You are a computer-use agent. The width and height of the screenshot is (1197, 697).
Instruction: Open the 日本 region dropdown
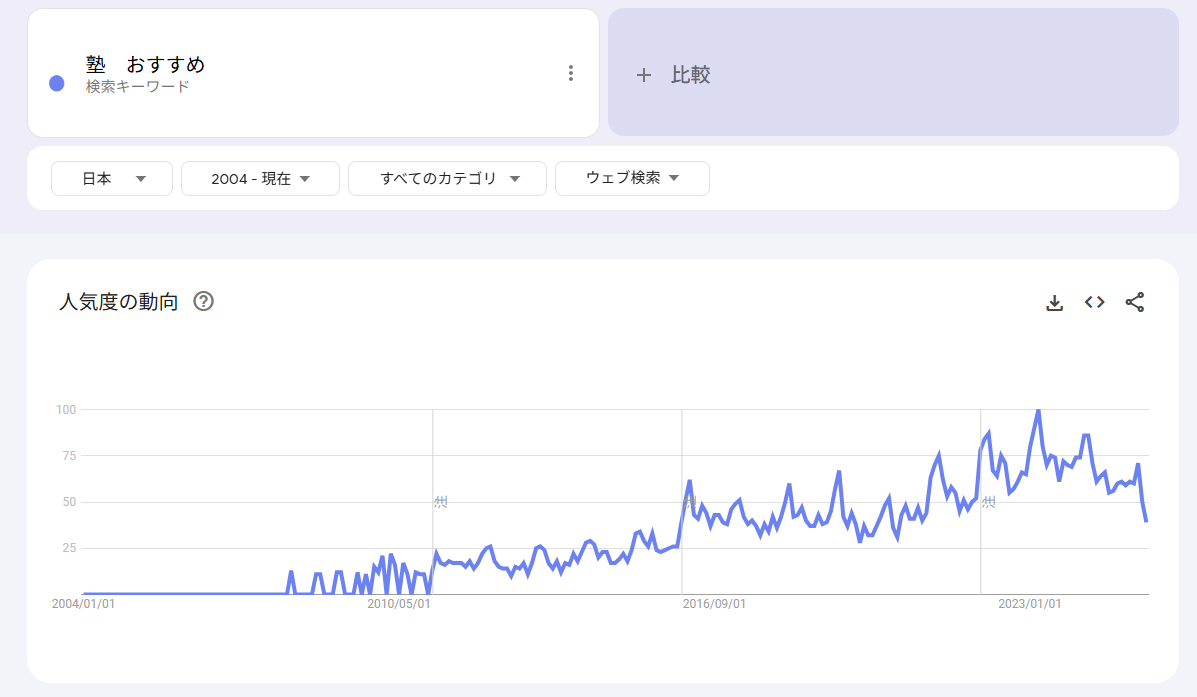pos(111,178)
